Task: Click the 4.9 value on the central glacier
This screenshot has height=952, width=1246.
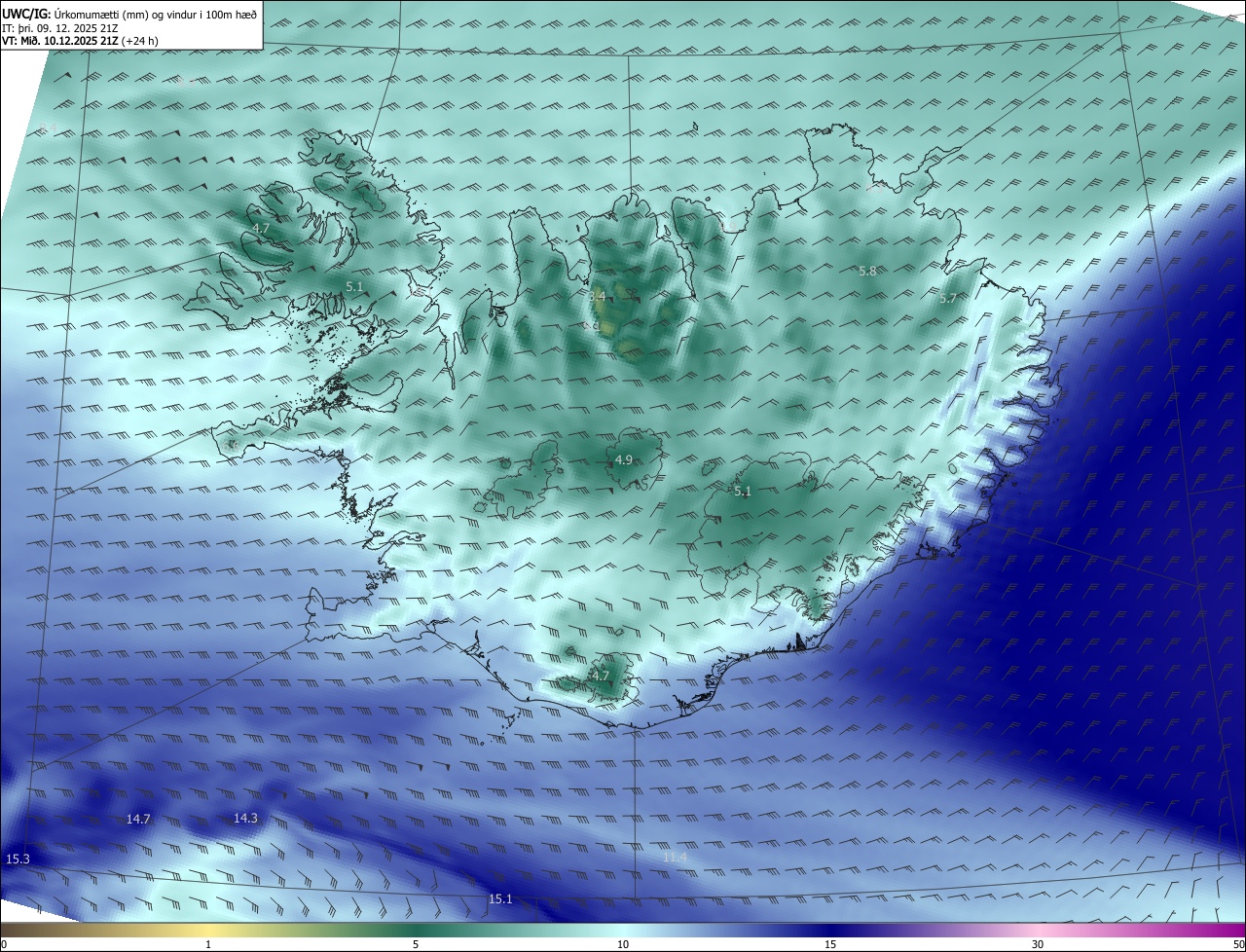Action: [624, 459]
